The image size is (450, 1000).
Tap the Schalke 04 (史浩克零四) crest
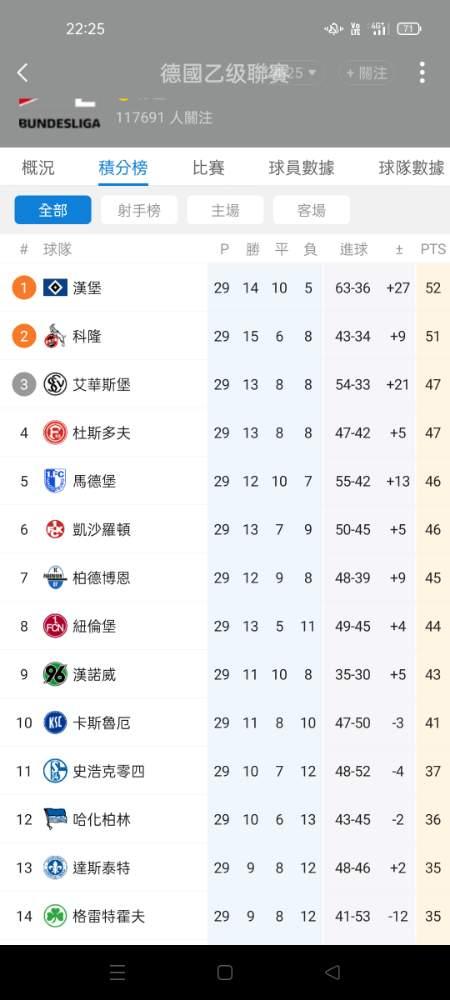[55, 771]
